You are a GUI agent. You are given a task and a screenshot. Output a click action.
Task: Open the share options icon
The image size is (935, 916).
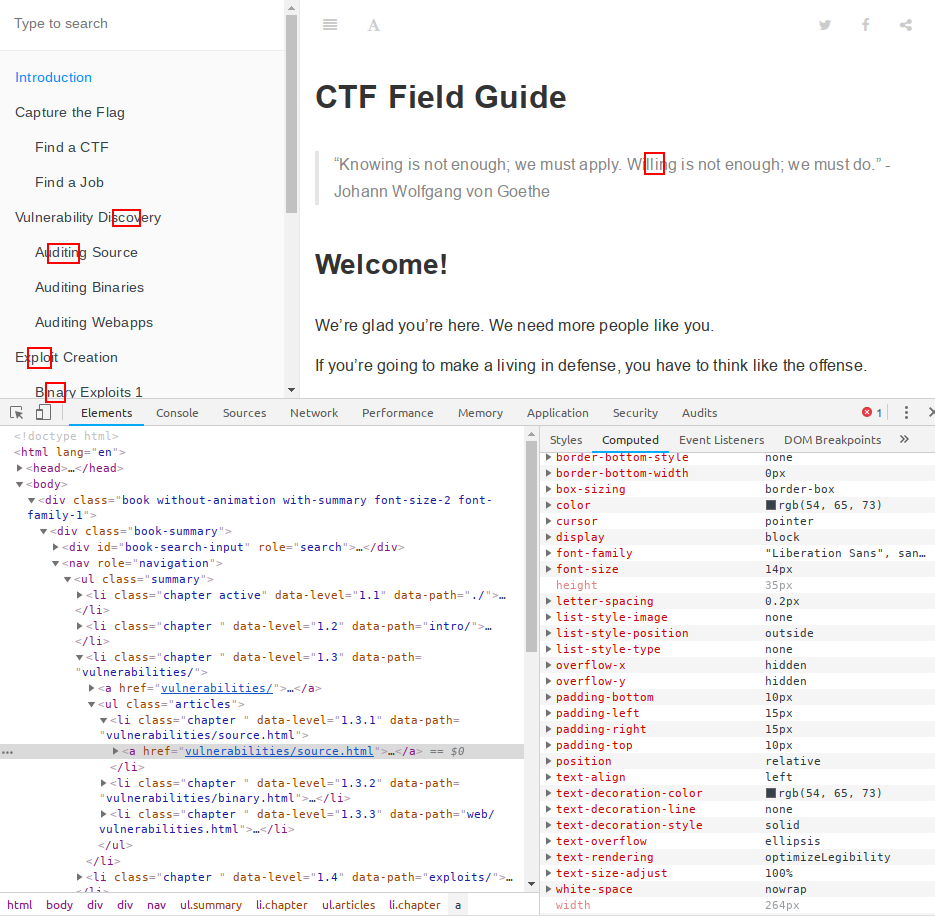tap(906, 25)
